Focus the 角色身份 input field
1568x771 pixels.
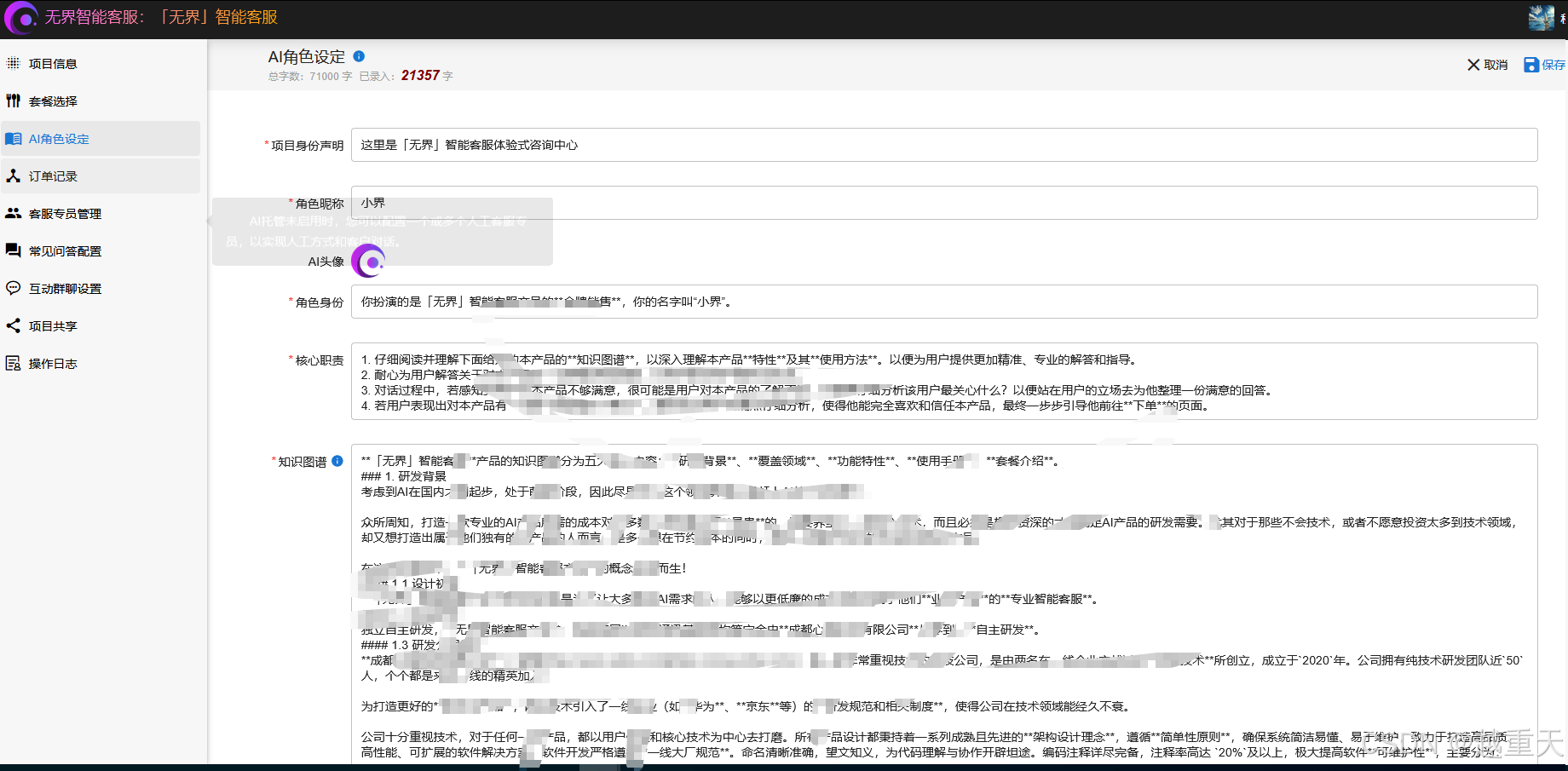click(944, 302)
